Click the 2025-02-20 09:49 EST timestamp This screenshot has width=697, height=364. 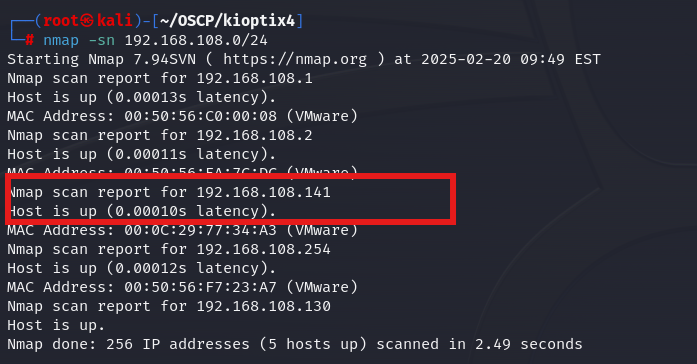click(x=511, y=59)
